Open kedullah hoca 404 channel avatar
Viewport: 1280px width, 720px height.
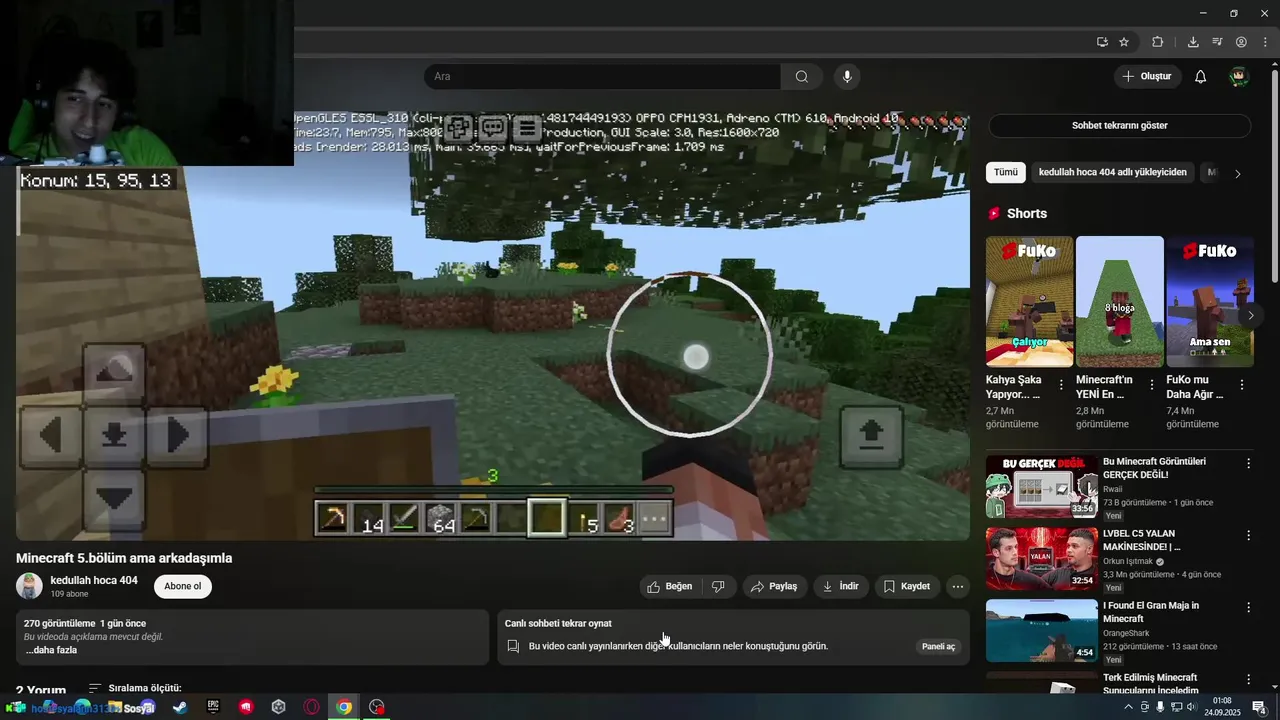29,586
